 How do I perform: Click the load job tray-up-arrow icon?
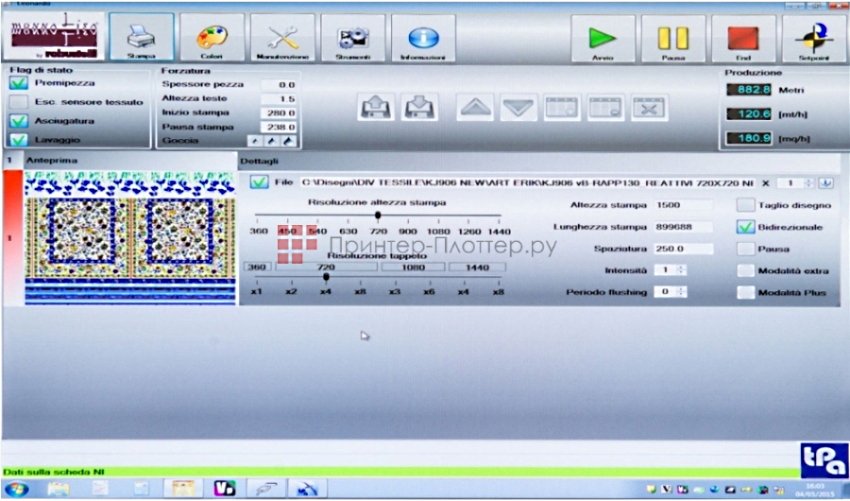click(376, 107)
